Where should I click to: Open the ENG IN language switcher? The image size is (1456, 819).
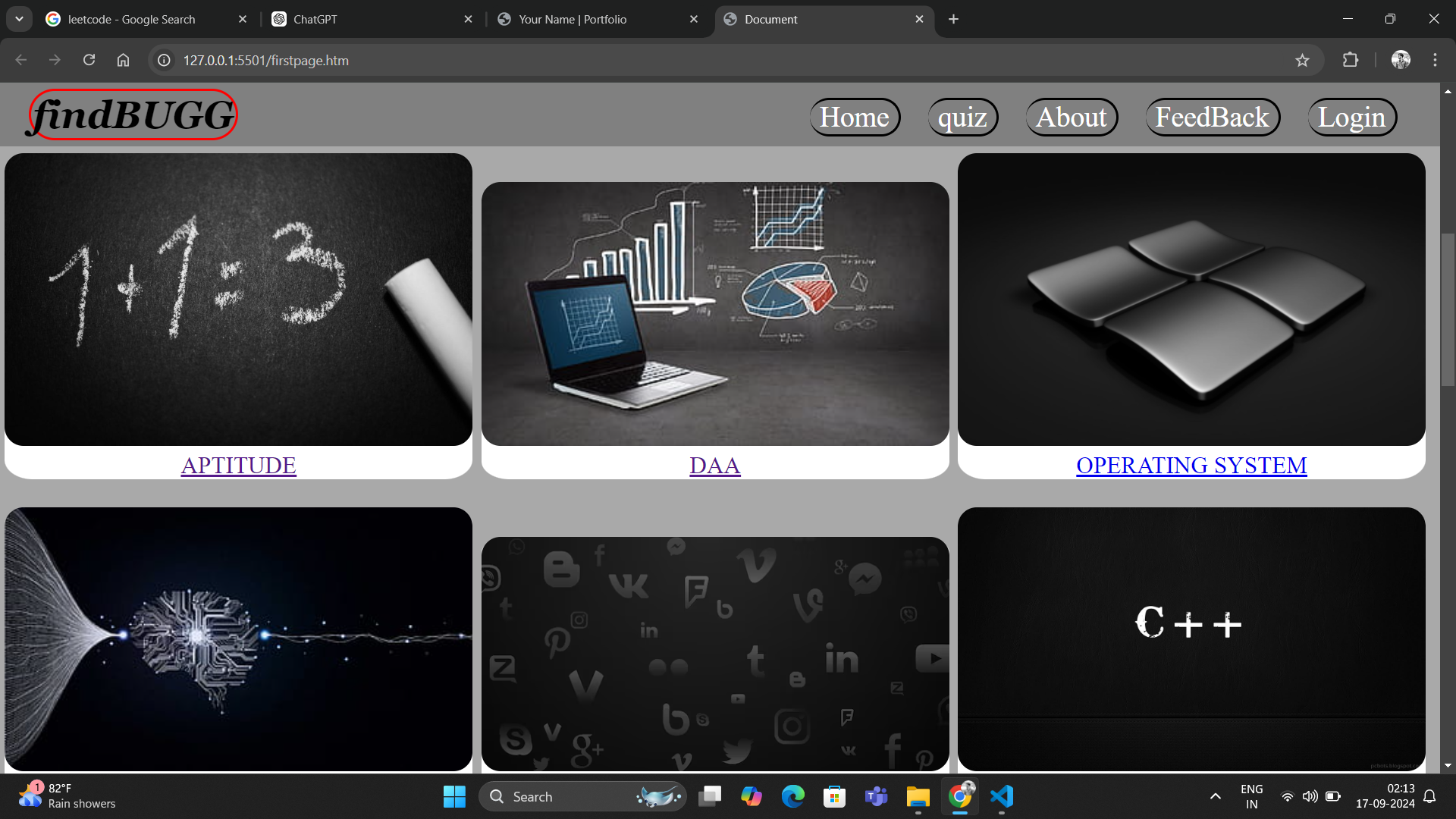coord(1252,796)
